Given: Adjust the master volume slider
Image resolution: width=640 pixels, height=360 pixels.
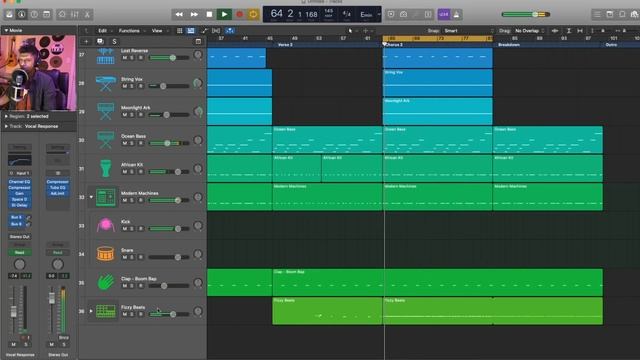Looking at the screenshot, I should click(526, 14).
